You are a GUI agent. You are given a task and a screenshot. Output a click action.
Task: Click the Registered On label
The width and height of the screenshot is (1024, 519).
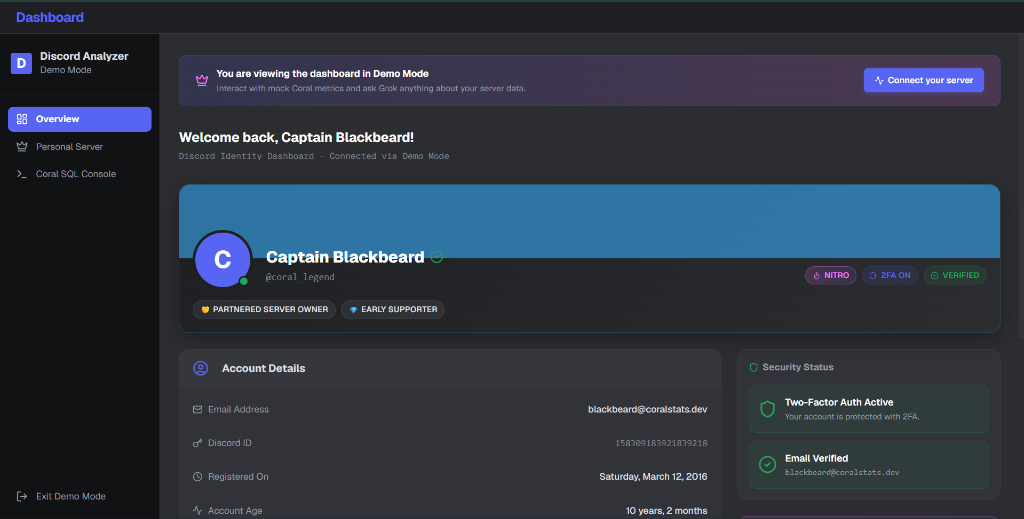238,477
